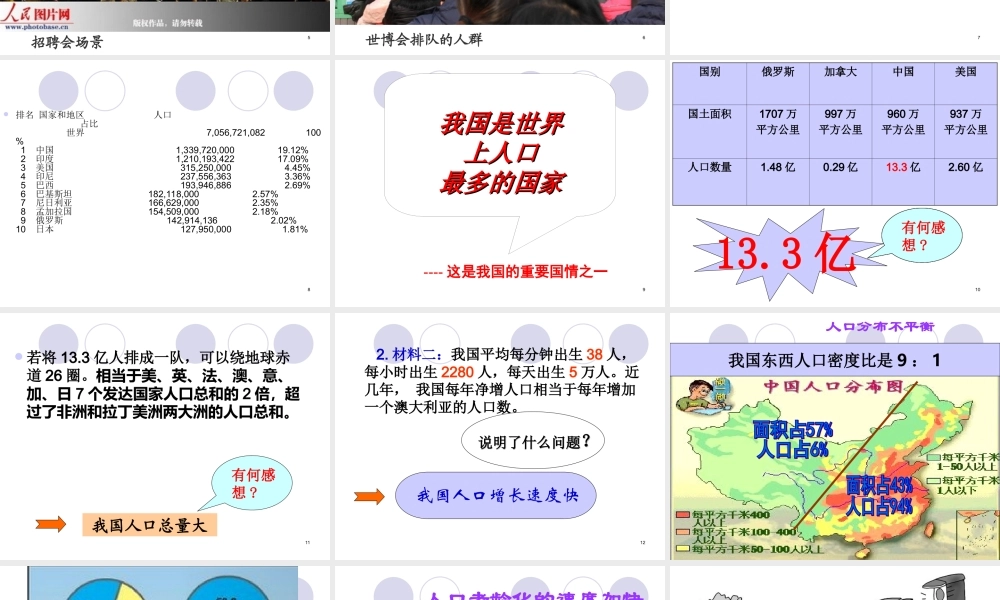Click the 人口分布不平衡 purple title

(880, 326)
